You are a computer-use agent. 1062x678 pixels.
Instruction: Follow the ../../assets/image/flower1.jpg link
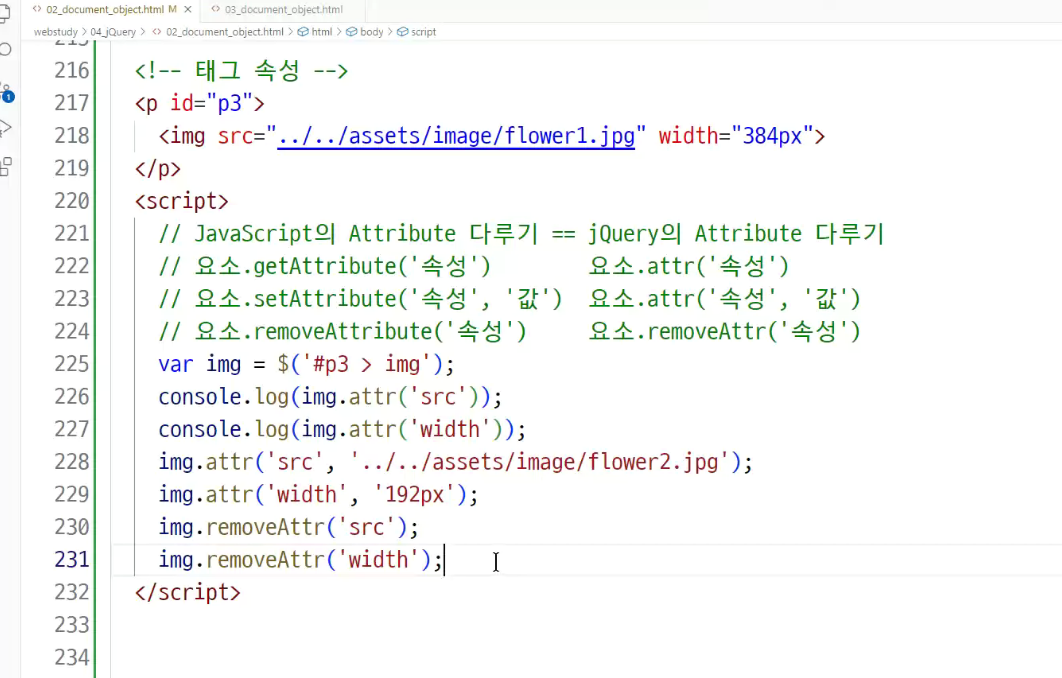pos(456,136)
